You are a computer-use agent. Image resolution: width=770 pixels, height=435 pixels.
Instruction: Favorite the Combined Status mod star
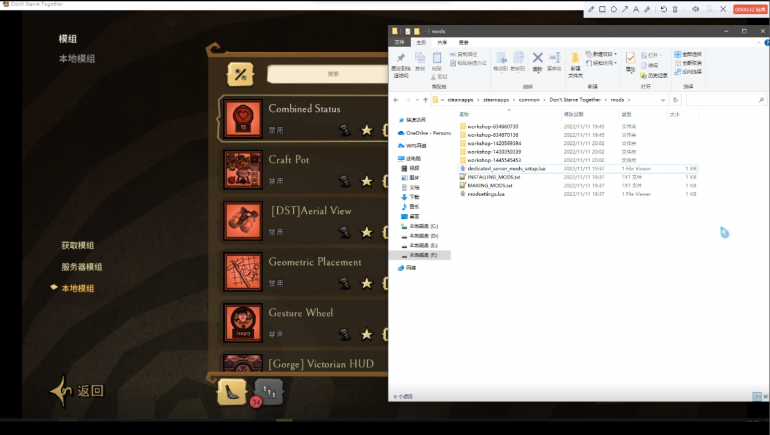(366, 130)
